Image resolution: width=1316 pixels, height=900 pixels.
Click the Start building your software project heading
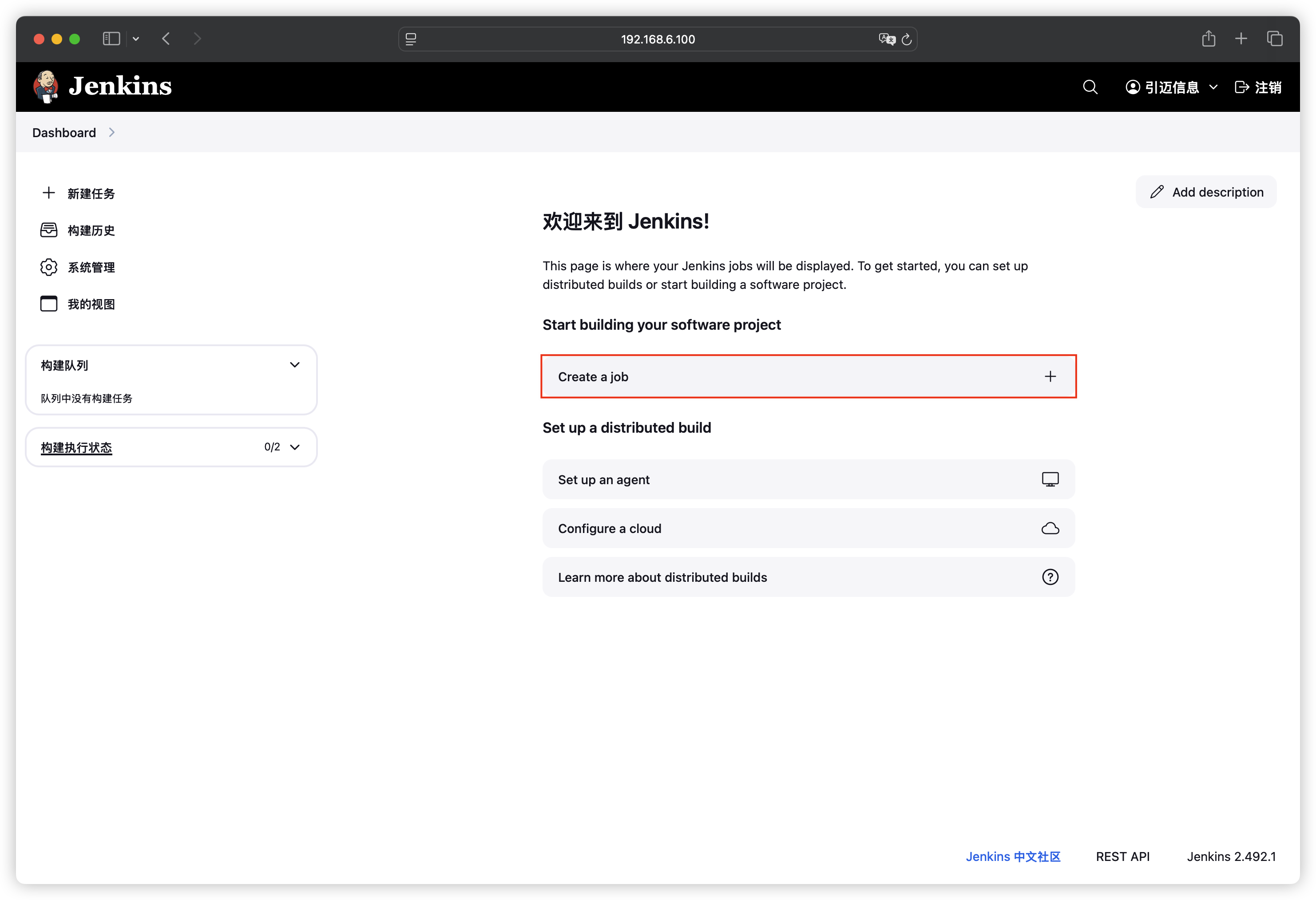coord(662,324)
